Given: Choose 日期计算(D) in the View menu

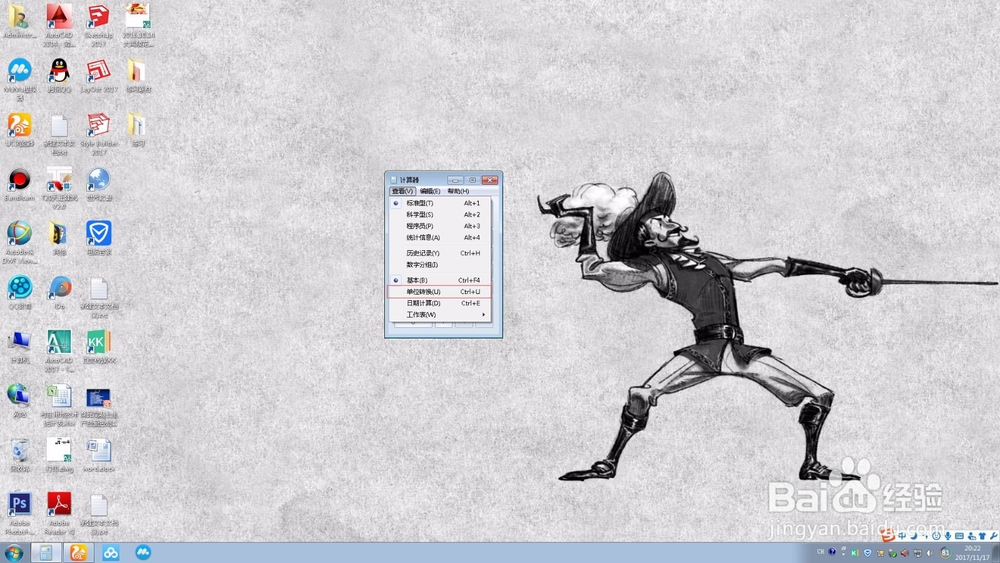Looking at the screenshot, I should tap(439, 303).
